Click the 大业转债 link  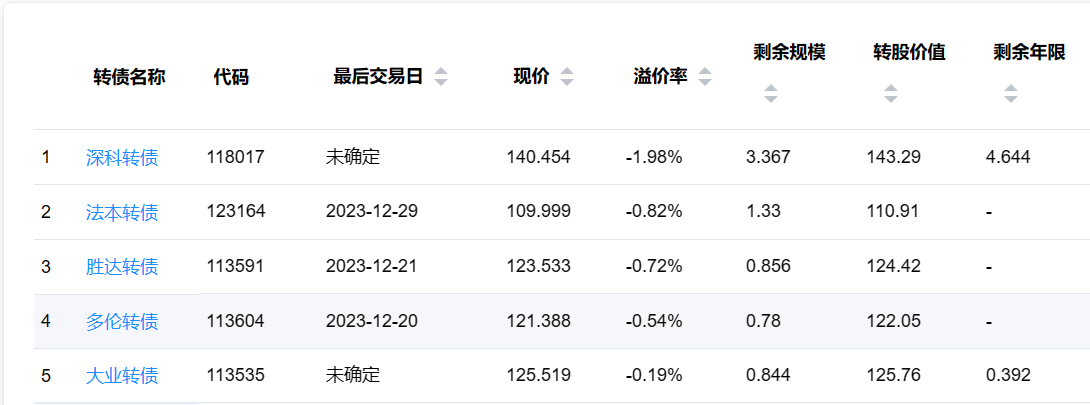122,376
